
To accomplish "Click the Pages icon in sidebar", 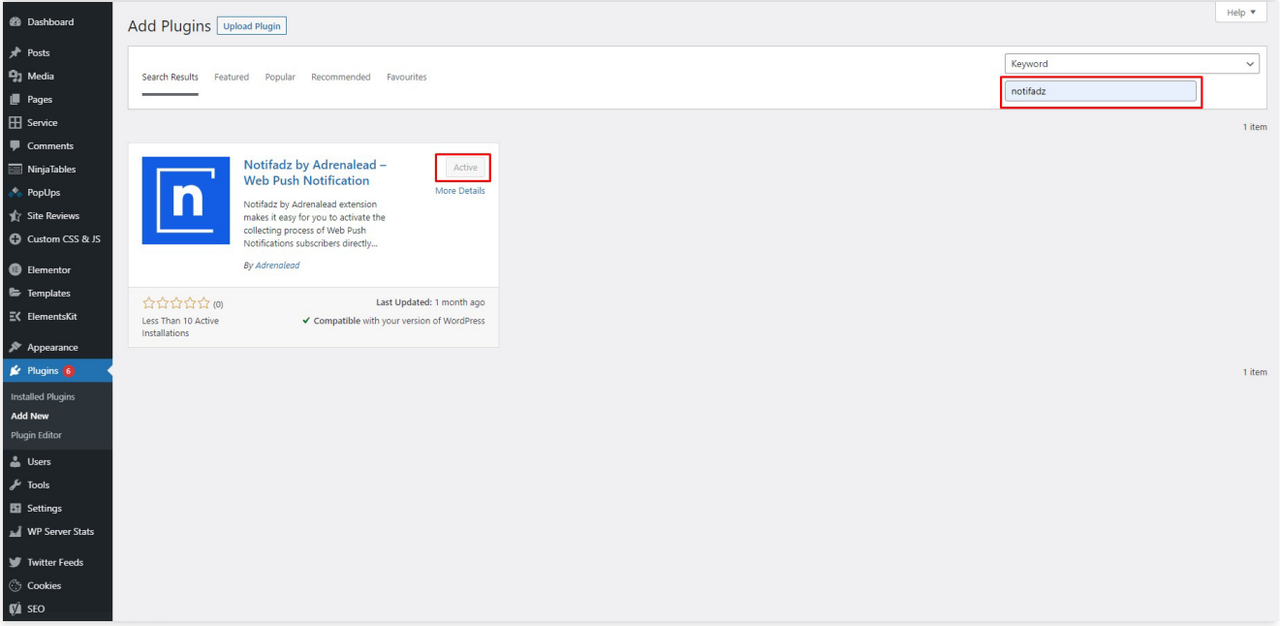I will pyautogui.click(x=15, y=99).
